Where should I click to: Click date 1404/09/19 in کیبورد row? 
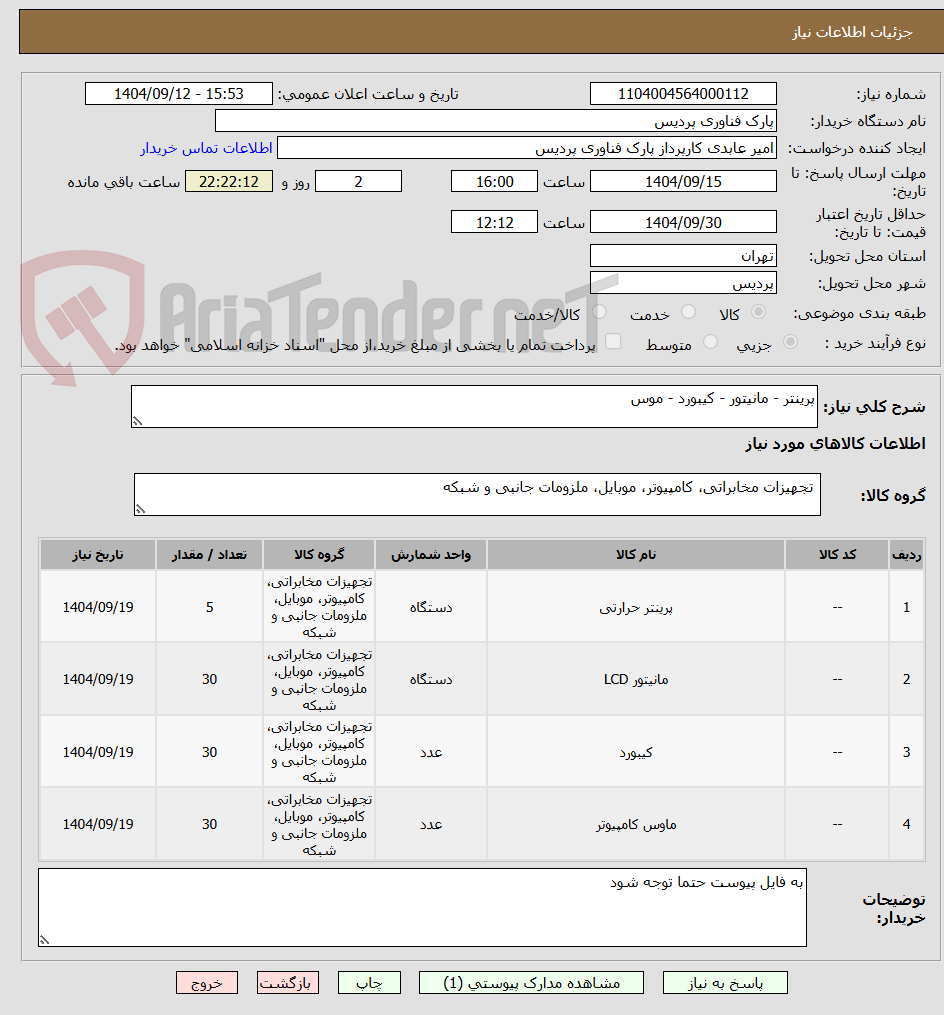(98, 752)
